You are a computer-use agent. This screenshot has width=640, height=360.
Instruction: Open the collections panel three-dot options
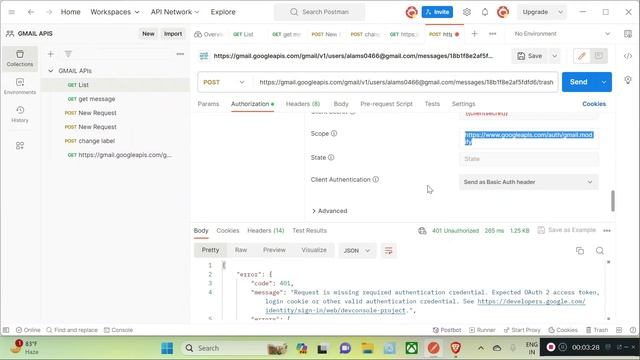(180, 54)
